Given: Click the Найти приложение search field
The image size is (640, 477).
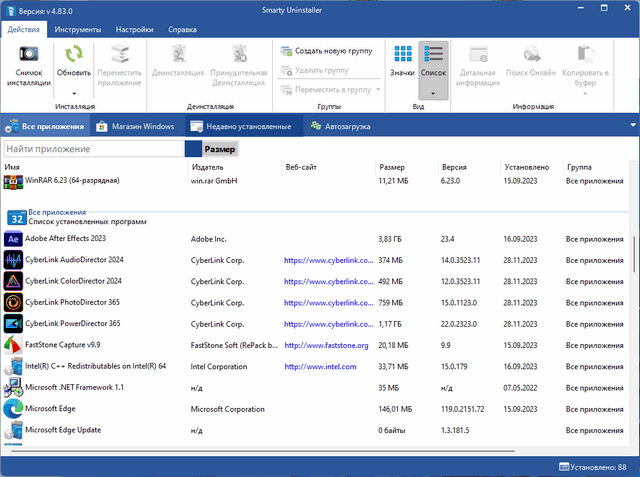Looking at the screenshot, I should coord(94,149).
